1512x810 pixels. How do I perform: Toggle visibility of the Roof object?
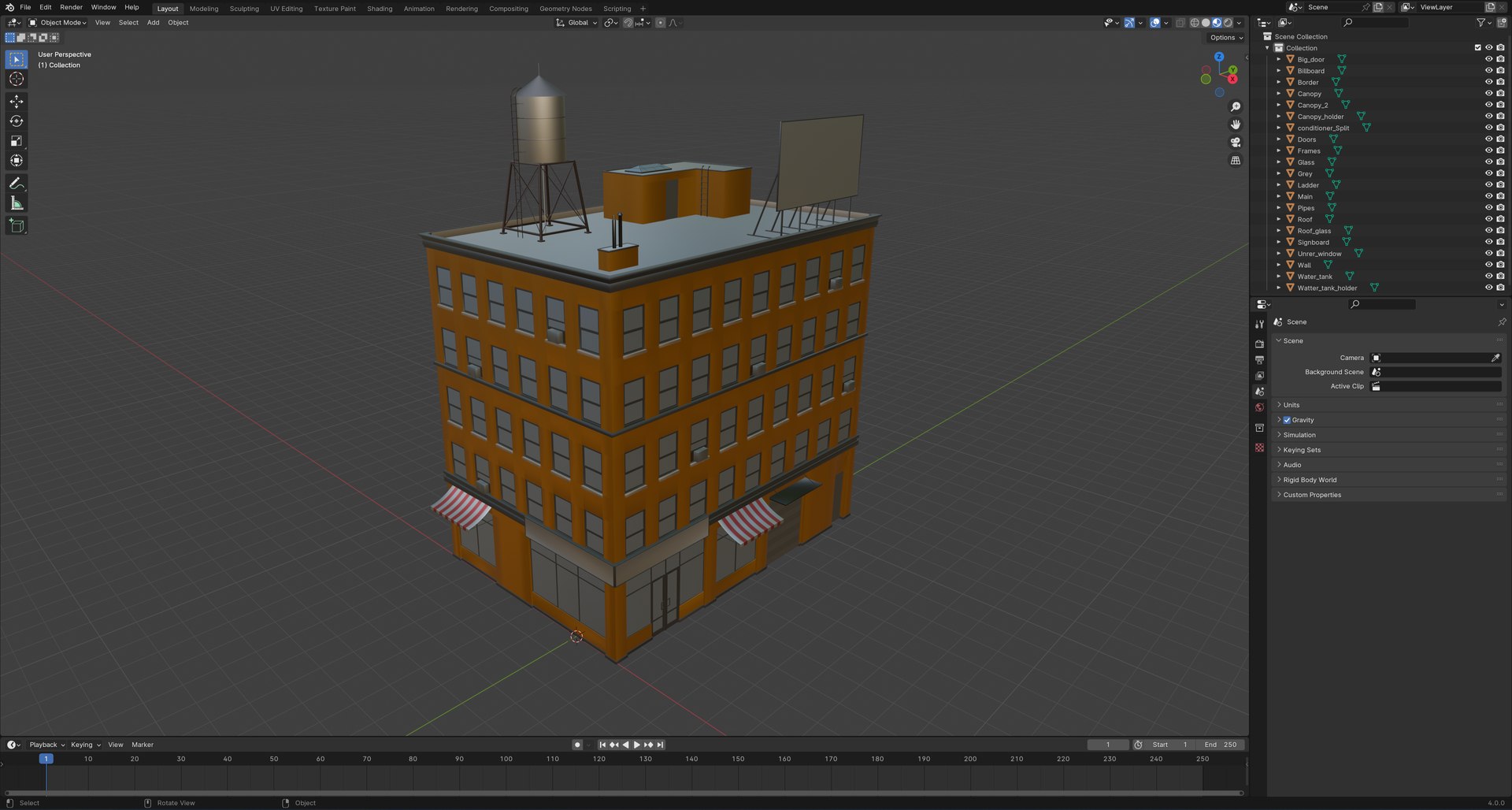click(1489, 219)
